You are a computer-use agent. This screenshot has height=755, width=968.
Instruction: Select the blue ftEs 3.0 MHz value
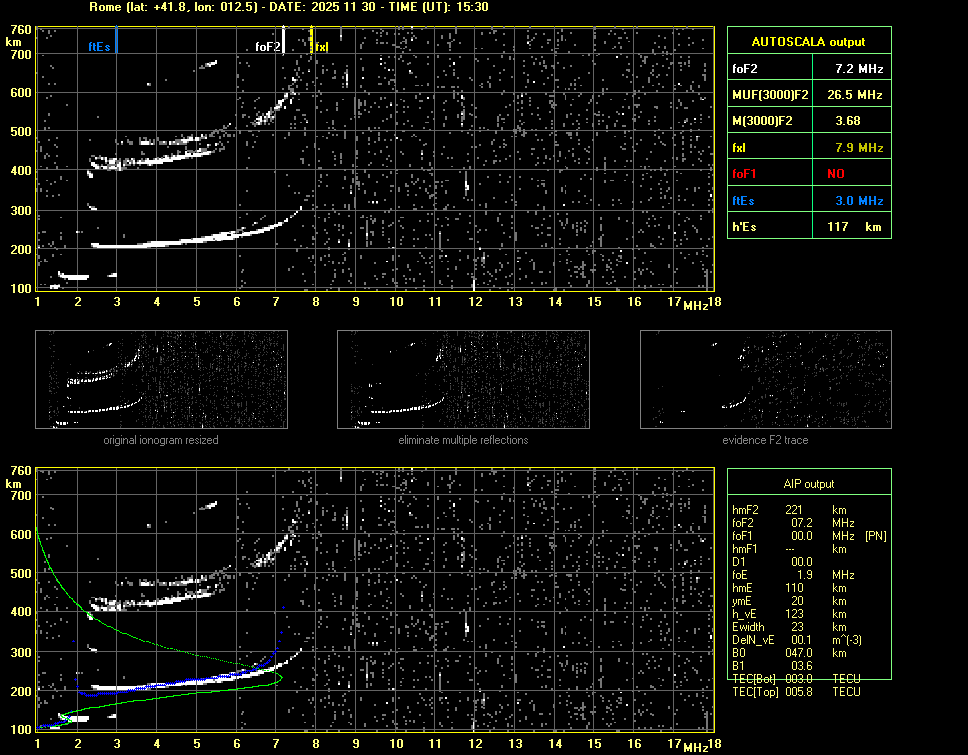click(859, 200)
